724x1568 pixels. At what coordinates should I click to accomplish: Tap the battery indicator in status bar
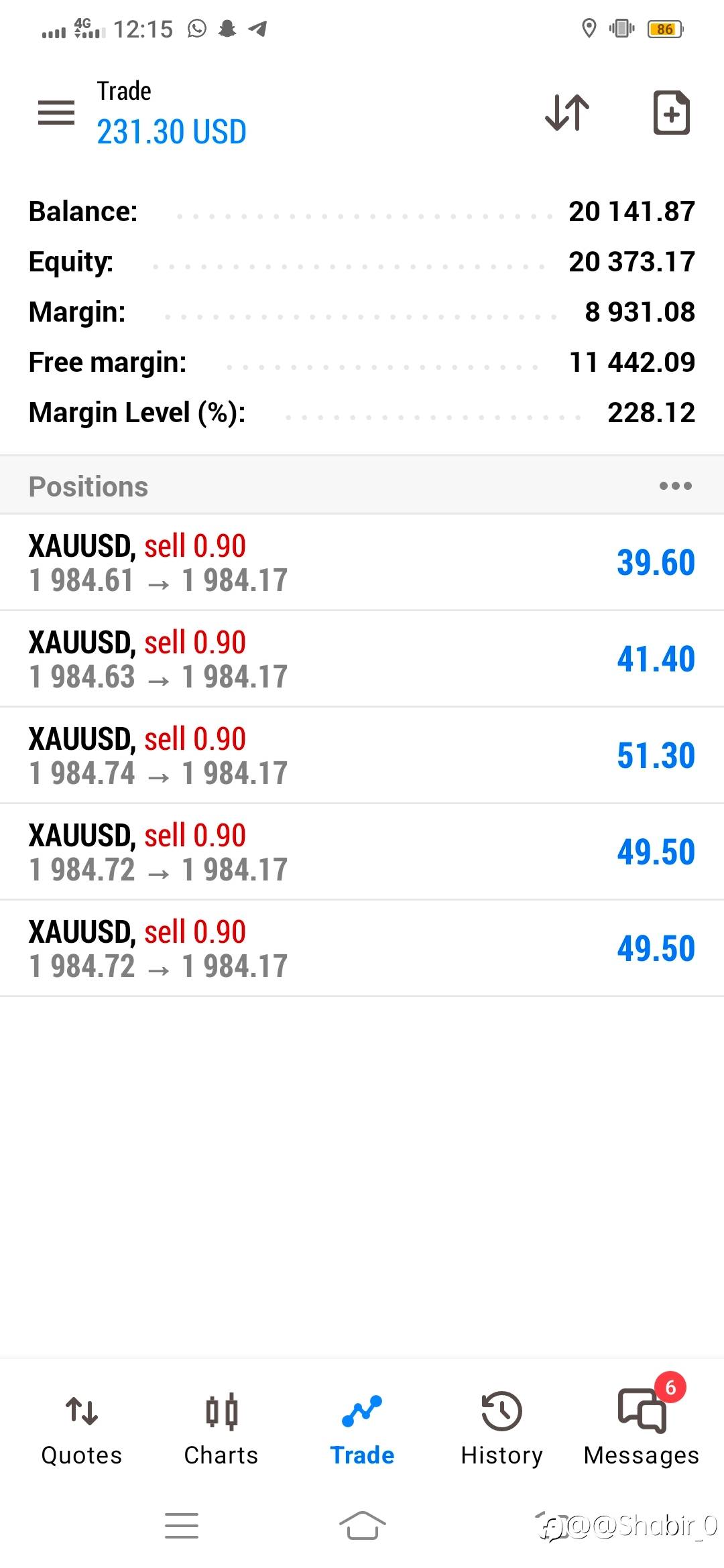(664, 29)
